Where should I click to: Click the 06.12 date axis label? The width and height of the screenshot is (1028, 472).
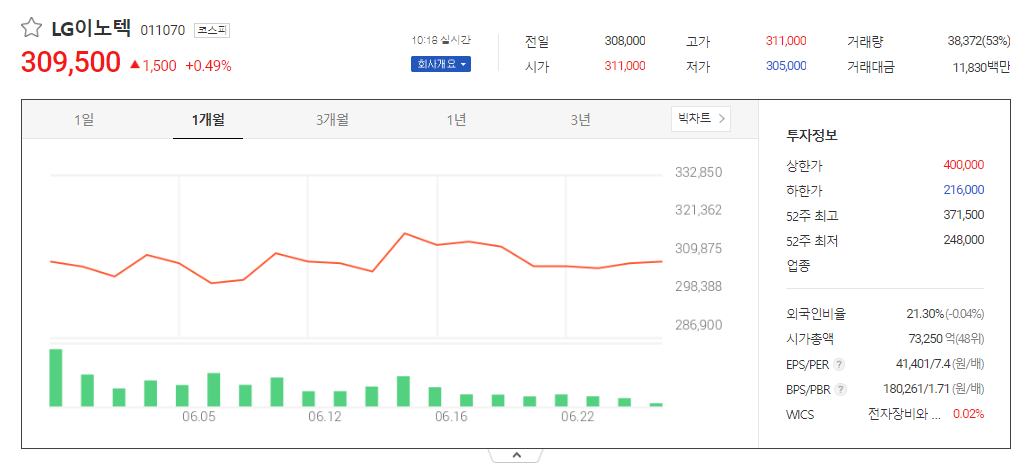[x=325, y=418]
